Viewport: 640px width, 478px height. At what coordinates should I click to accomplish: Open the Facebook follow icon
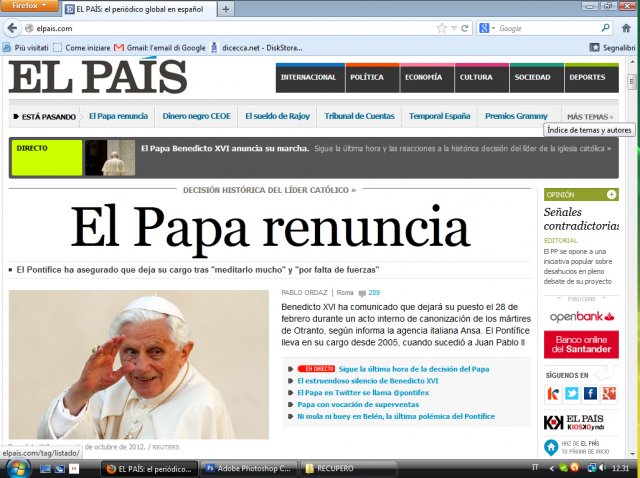[x=590, y=394]
